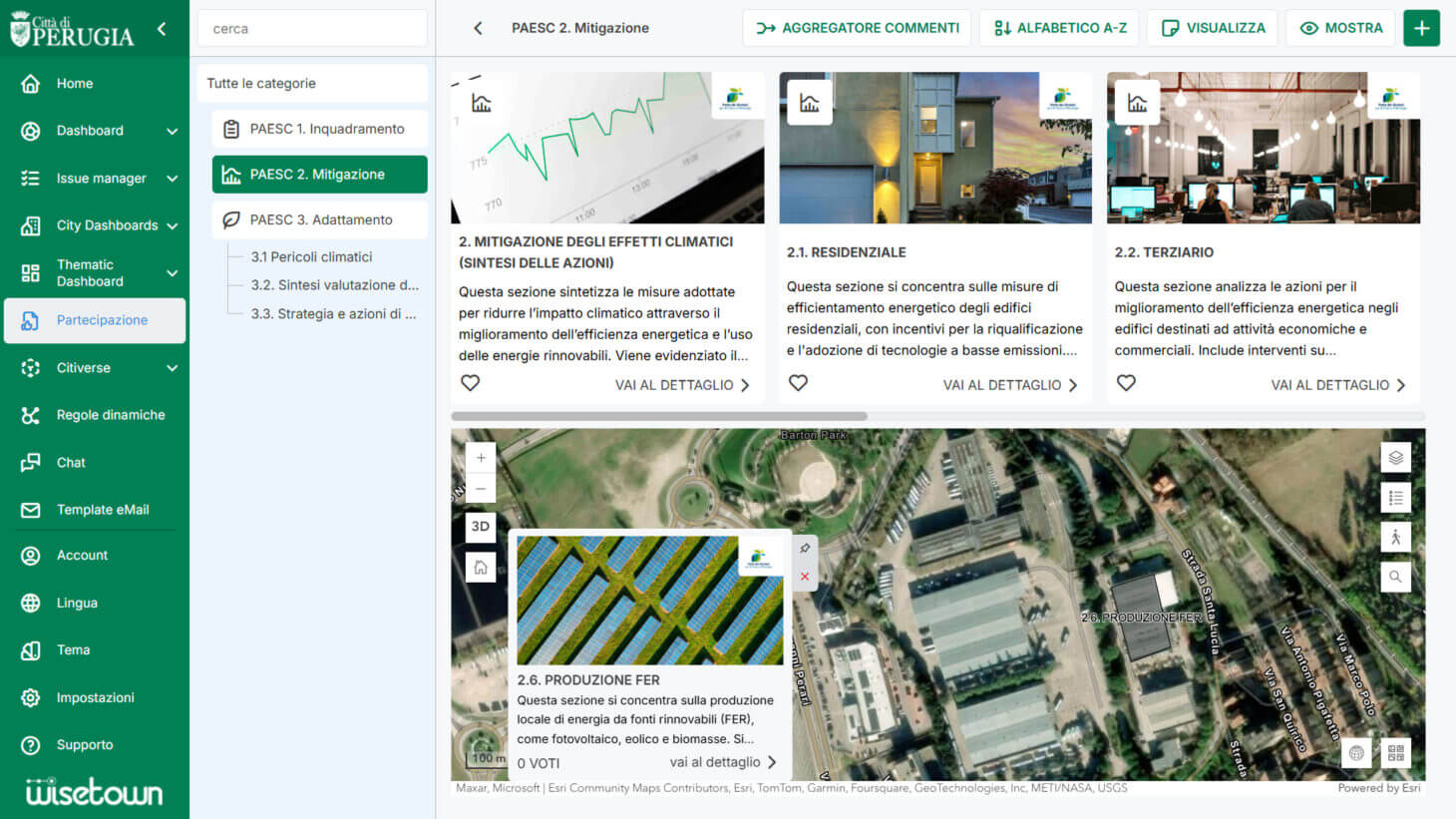Expand the Dashboard menu chevron
This screenshot has height=819, width=1456.
[172, 132]
